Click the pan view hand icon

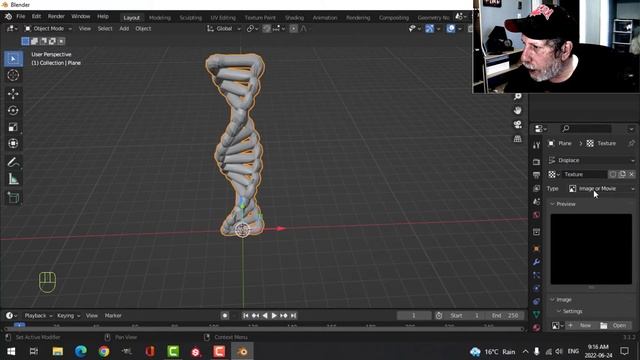tap(518, 110)
